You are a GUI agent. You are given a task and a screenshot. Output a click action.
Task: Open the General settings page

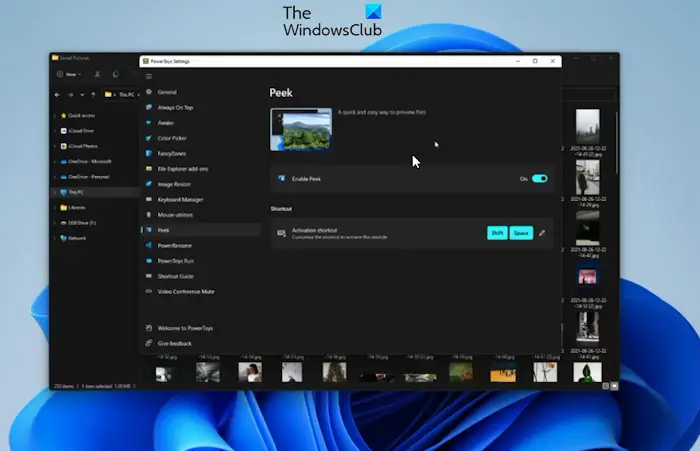(x=167, y=92)
